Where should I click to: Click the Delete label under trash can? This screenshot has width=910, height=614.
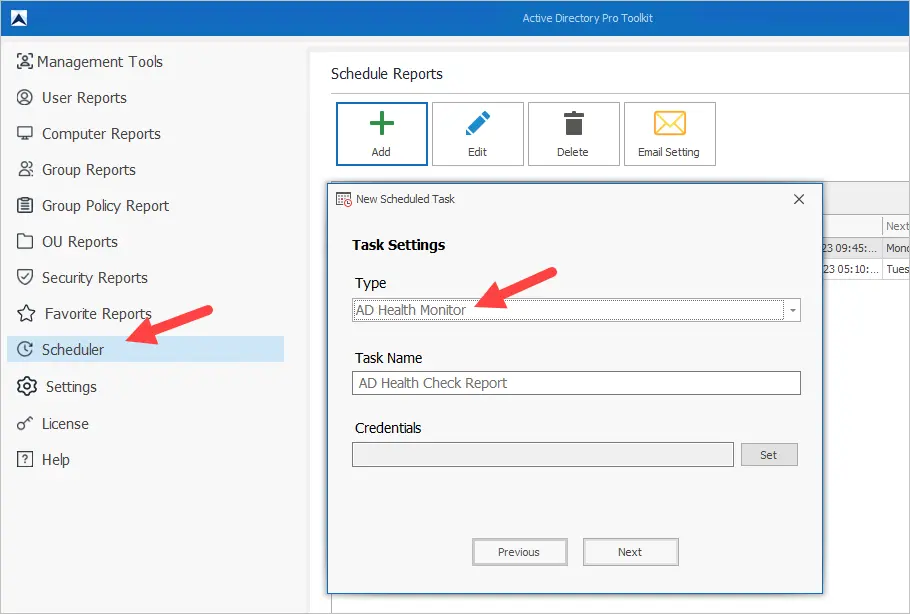pos(572,152)
